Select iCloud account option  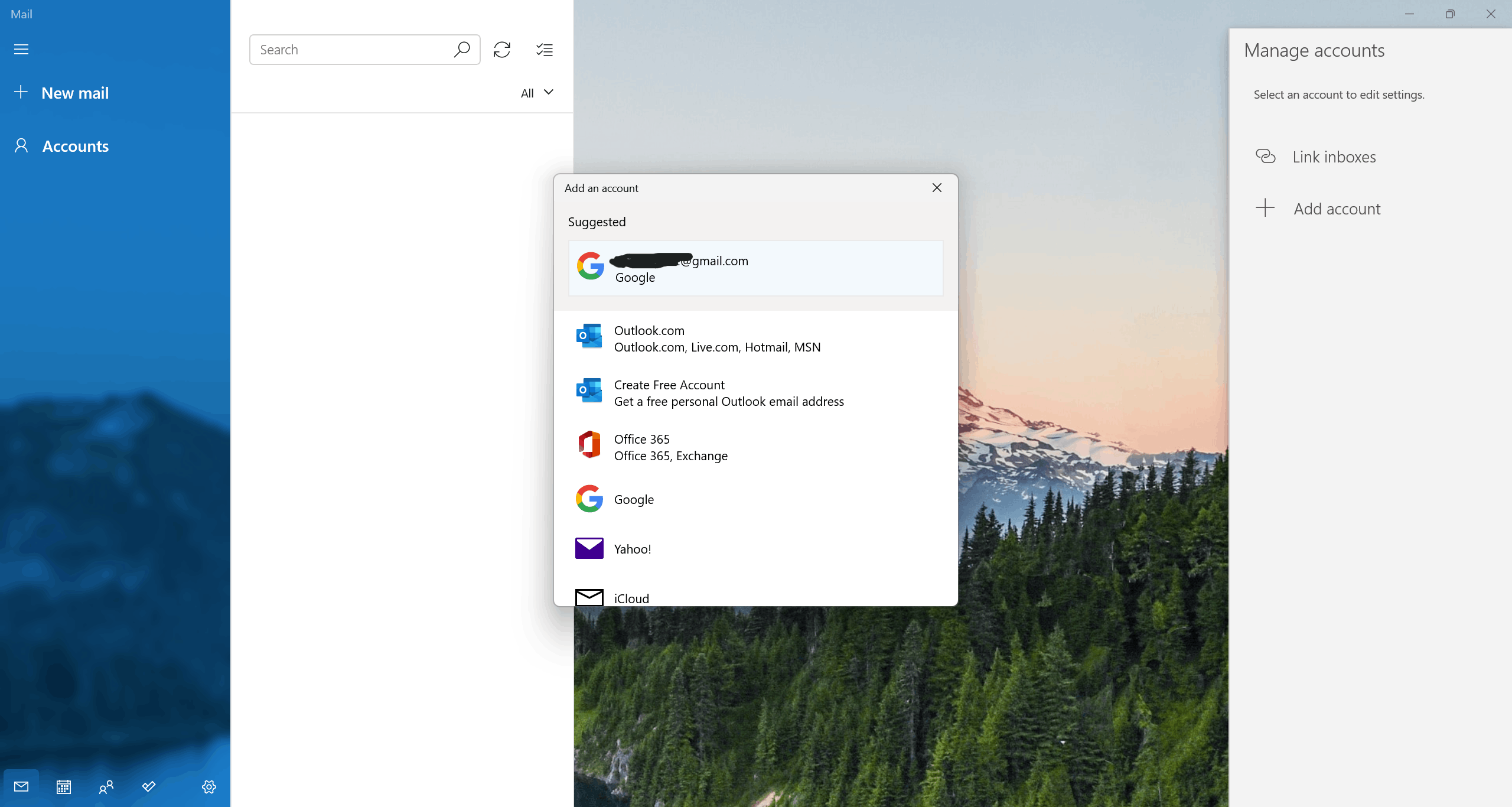[x=755, y=597]
